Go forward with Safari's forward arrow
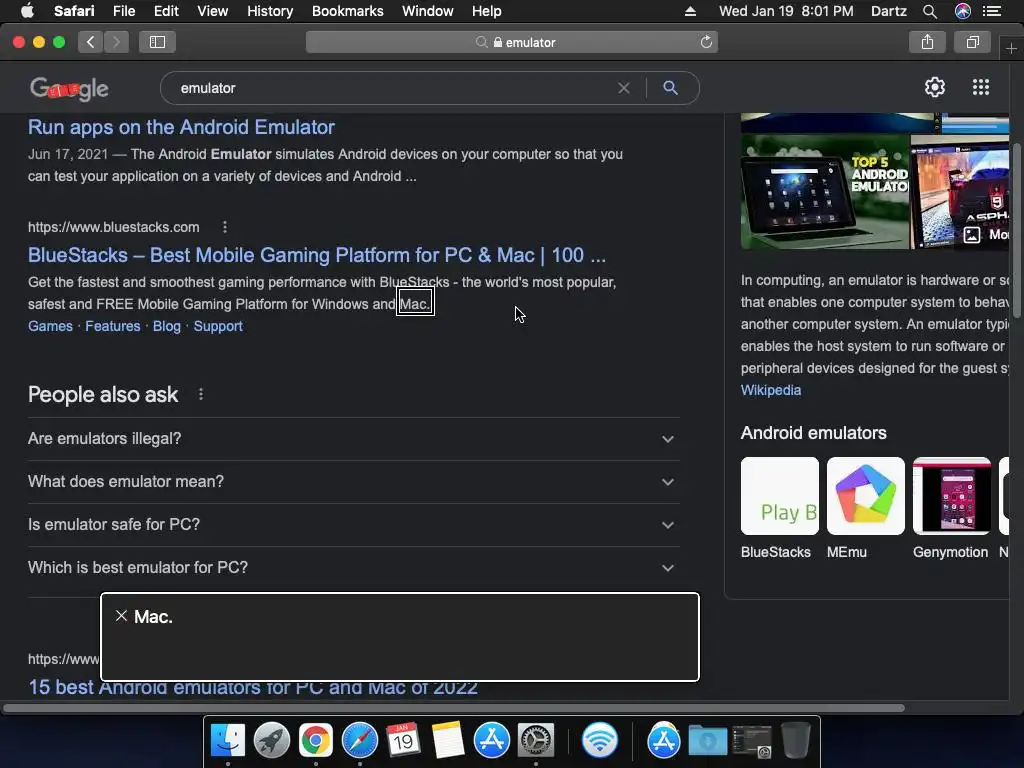The image size is (1024, 768). 116,42
